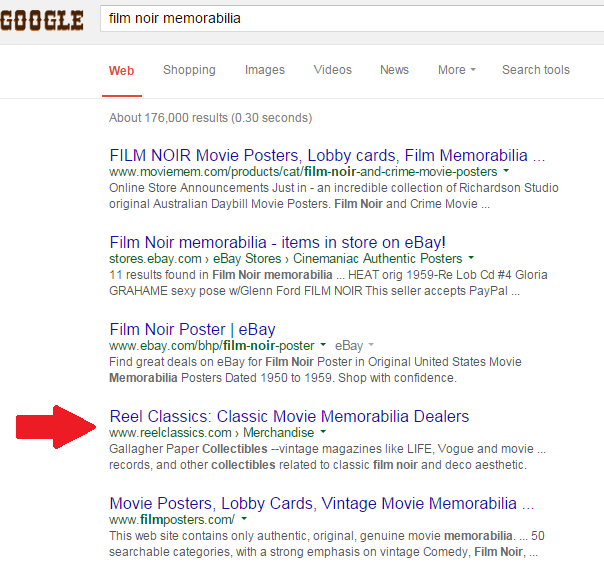Expand green arrow after reelclassics.com Merchandise

pyautogui.click(x=323, y=433)
